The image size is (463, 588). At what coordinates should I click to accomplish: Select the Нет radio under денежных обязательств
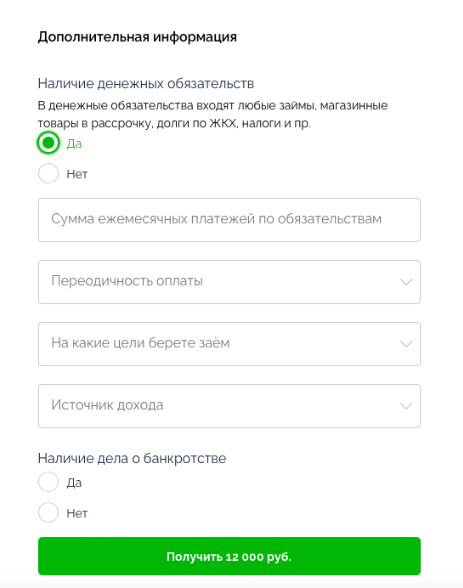(x=48, y=173)
